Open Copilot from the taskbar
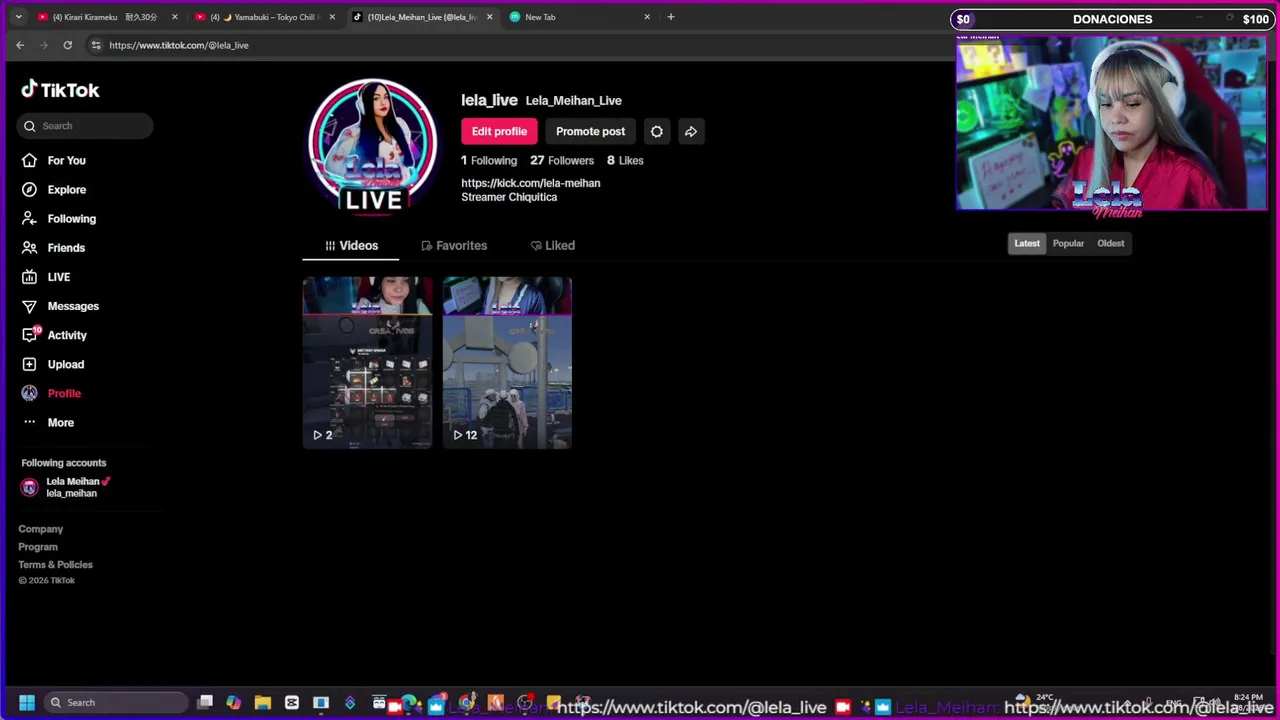1280x720 pixels. pyautogui.click(x=234, y=703)
